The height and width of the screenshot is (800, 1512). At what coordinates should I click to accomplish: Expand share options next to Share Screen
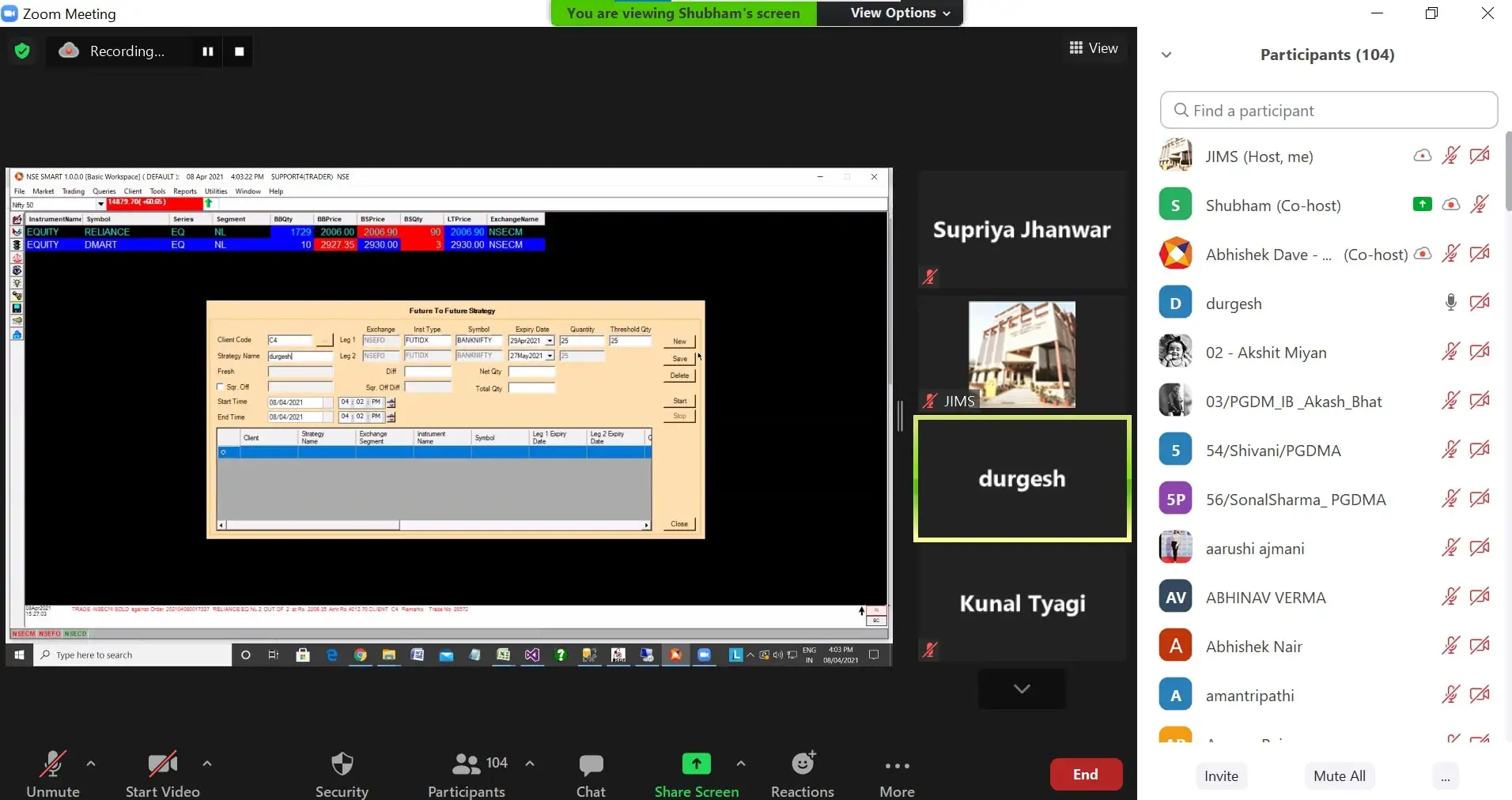741,764
